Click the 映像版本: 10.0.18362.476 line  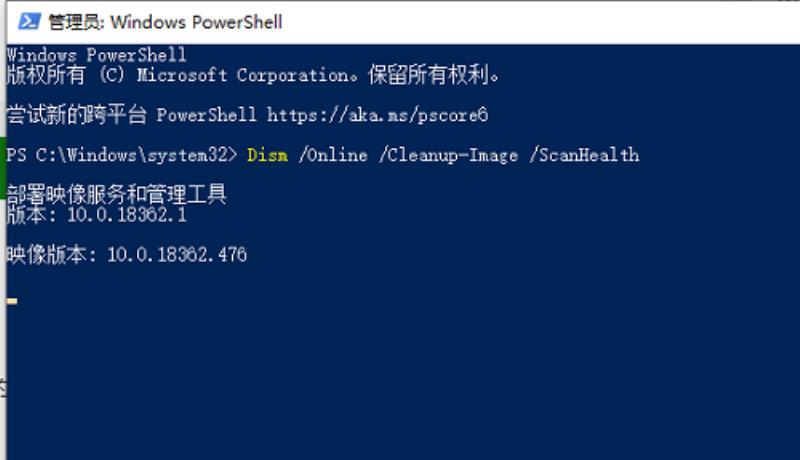[127, 254]
